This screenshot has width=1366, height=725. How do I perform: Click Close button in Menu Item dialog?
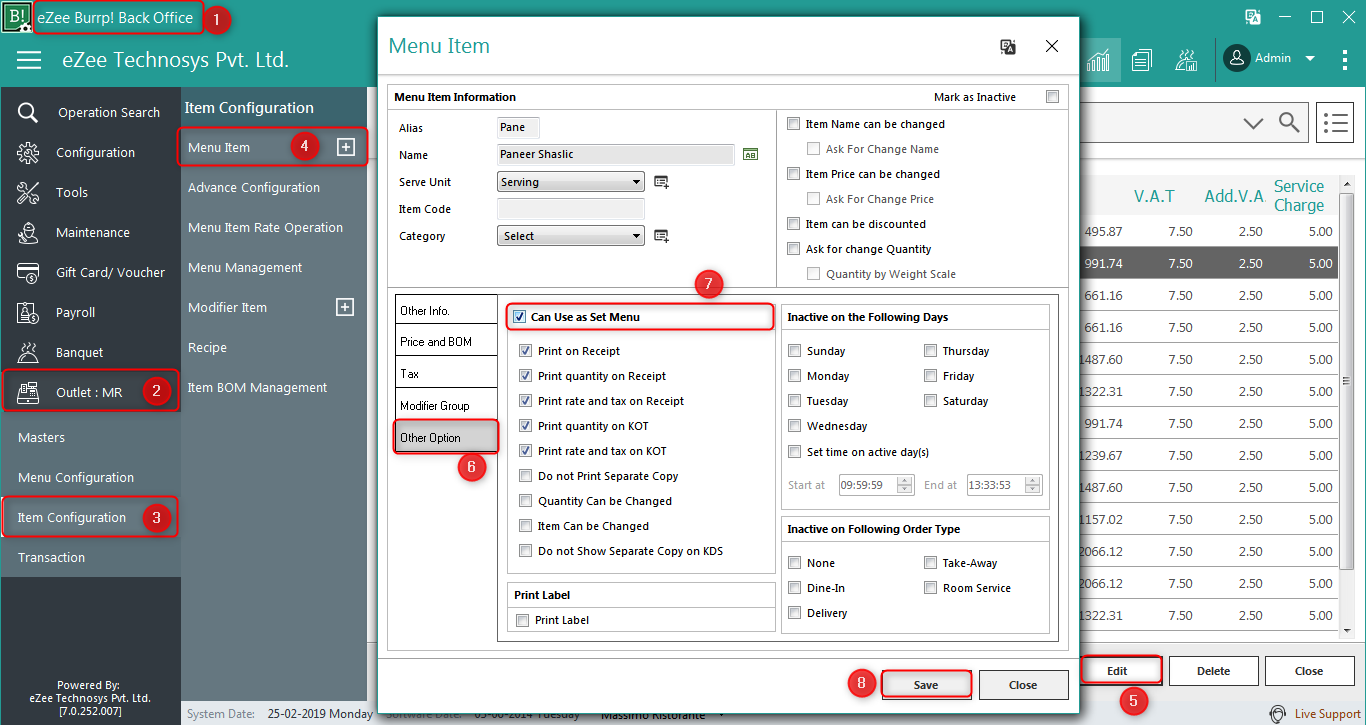coord(1023,685)
